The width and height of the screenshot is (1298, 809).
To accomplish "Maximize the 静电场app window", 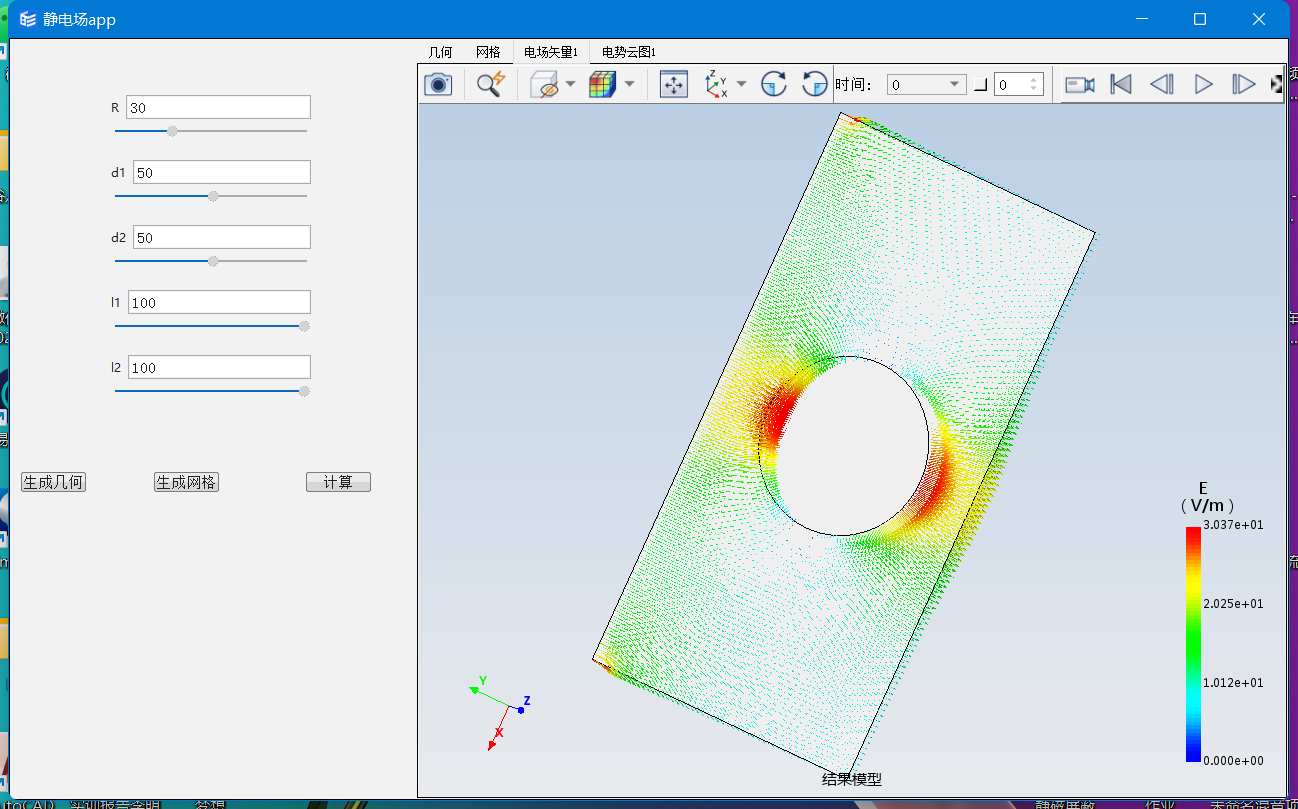I will point(1200,19).
